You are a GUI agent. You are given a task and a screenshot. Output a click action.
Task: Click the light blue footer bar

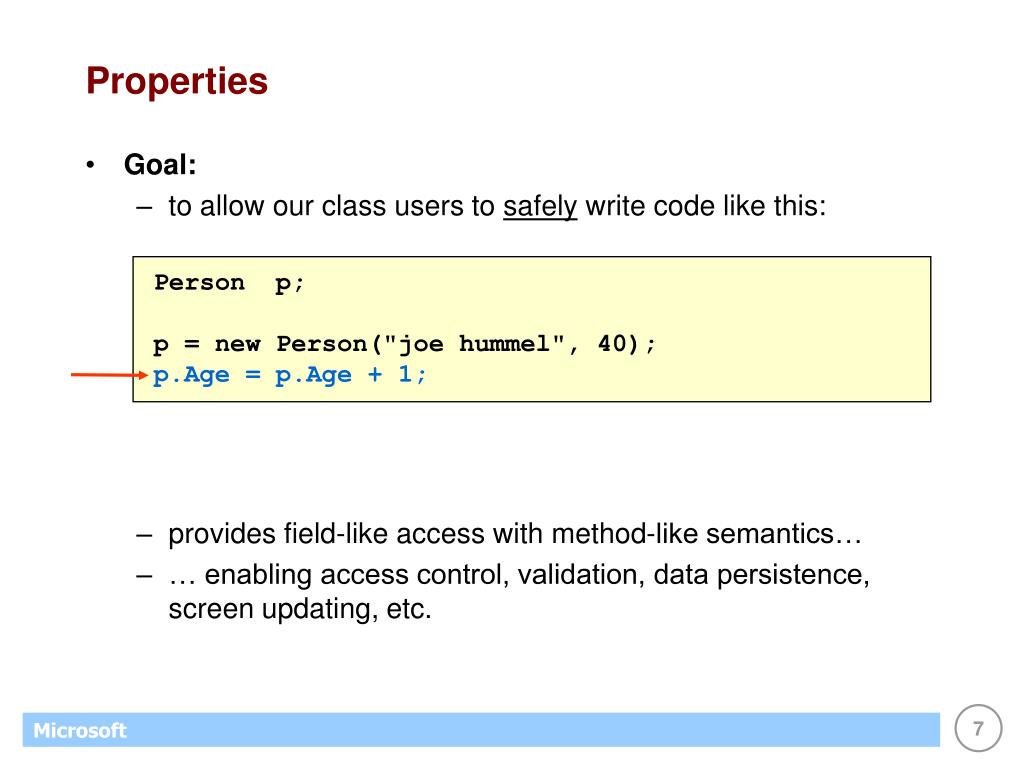(x=481, y=729)
